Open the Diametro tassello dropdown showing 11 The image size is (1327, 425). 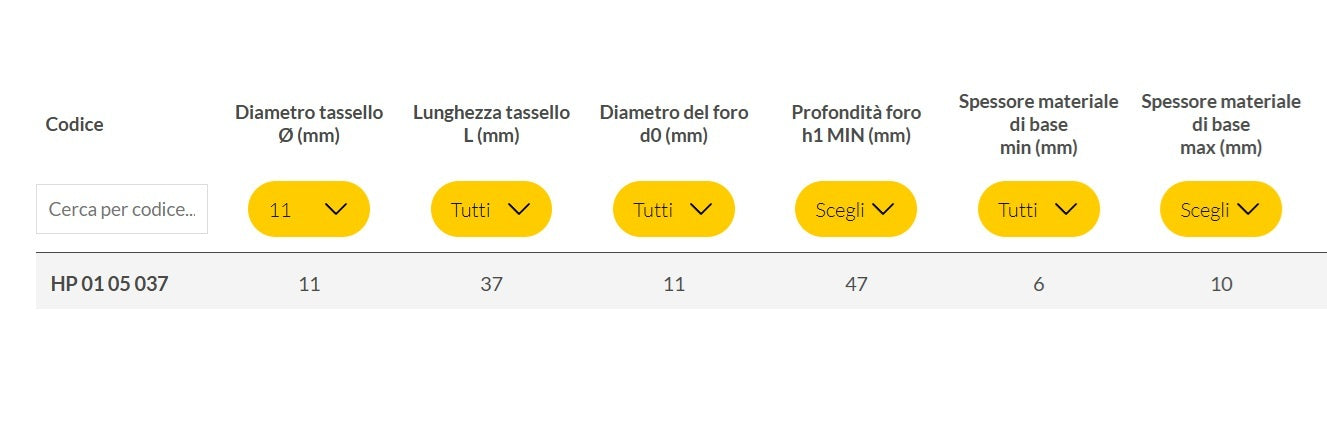[x=308, y=209]
